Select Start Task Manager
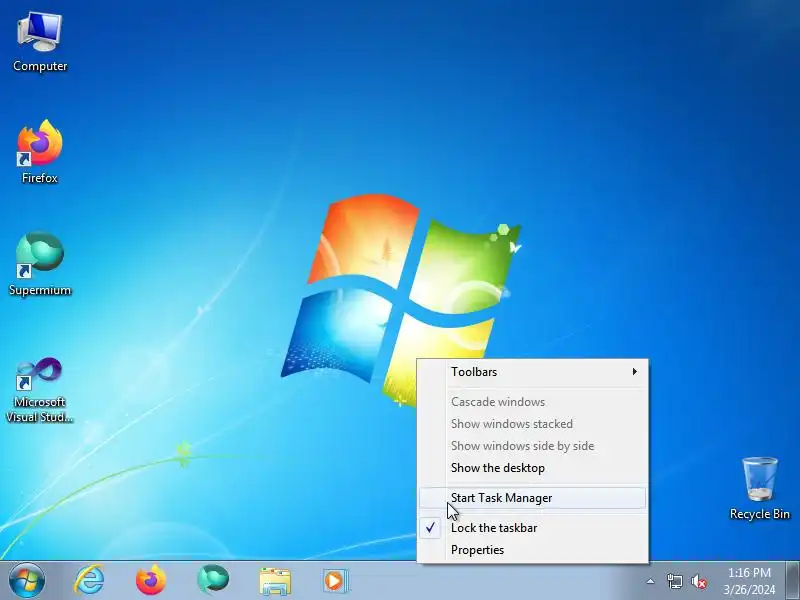Image resolution: width=800 pixels, height=600 pixels. (x=533, y=498)
